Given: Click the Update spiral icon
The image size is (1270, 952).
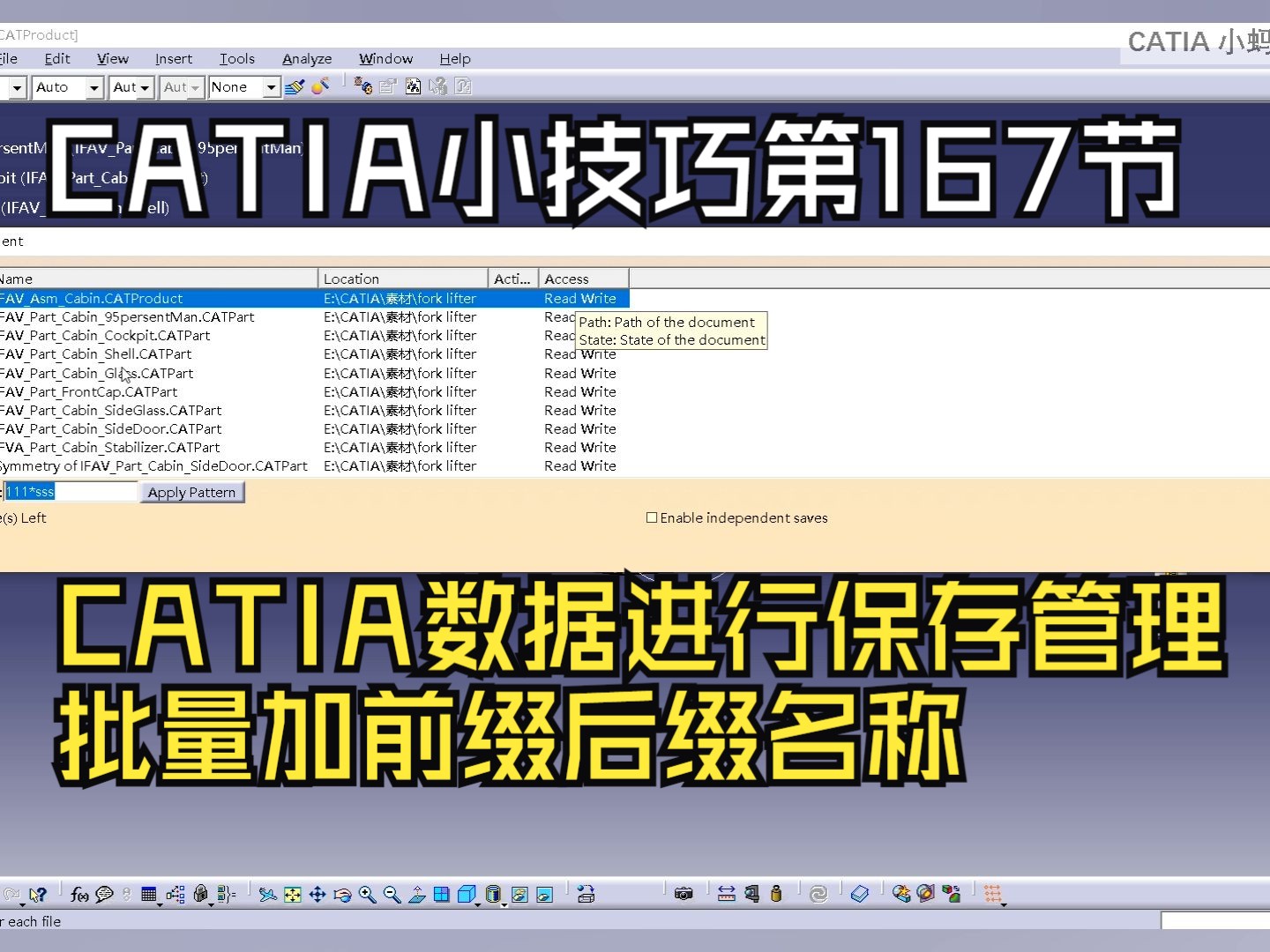Looking at the screenshot, I should 818,895.
